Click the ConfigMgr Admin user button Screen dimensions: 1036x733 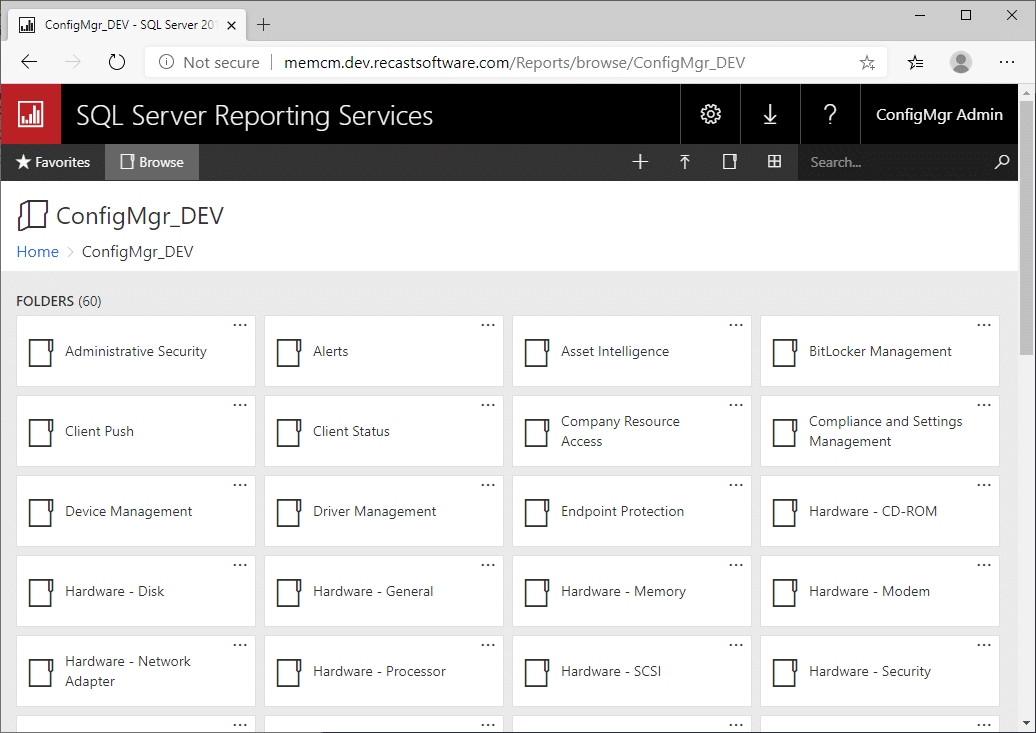[x=939, y=114]
